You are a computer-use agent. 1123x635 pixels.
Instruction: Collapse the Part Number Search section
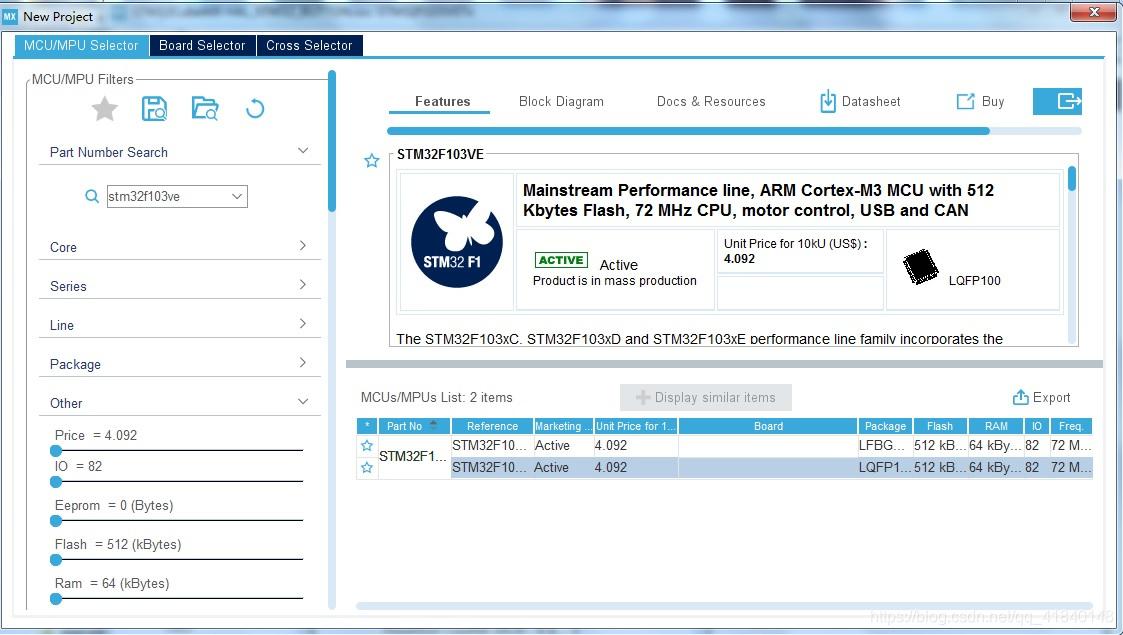click(x=303, y=151)
